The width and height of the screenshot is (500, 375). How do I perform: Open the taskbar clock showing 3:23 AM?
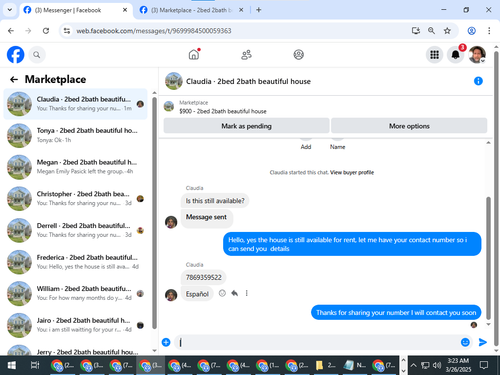point(458,365)
